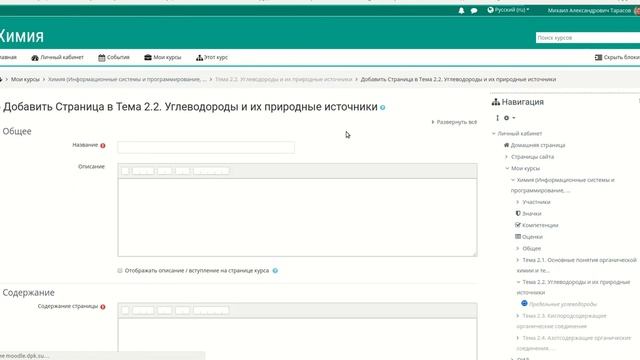The image size is (640, 360).
Task: Expand Тема 2.1 tree node
Action: coord(518,260)
